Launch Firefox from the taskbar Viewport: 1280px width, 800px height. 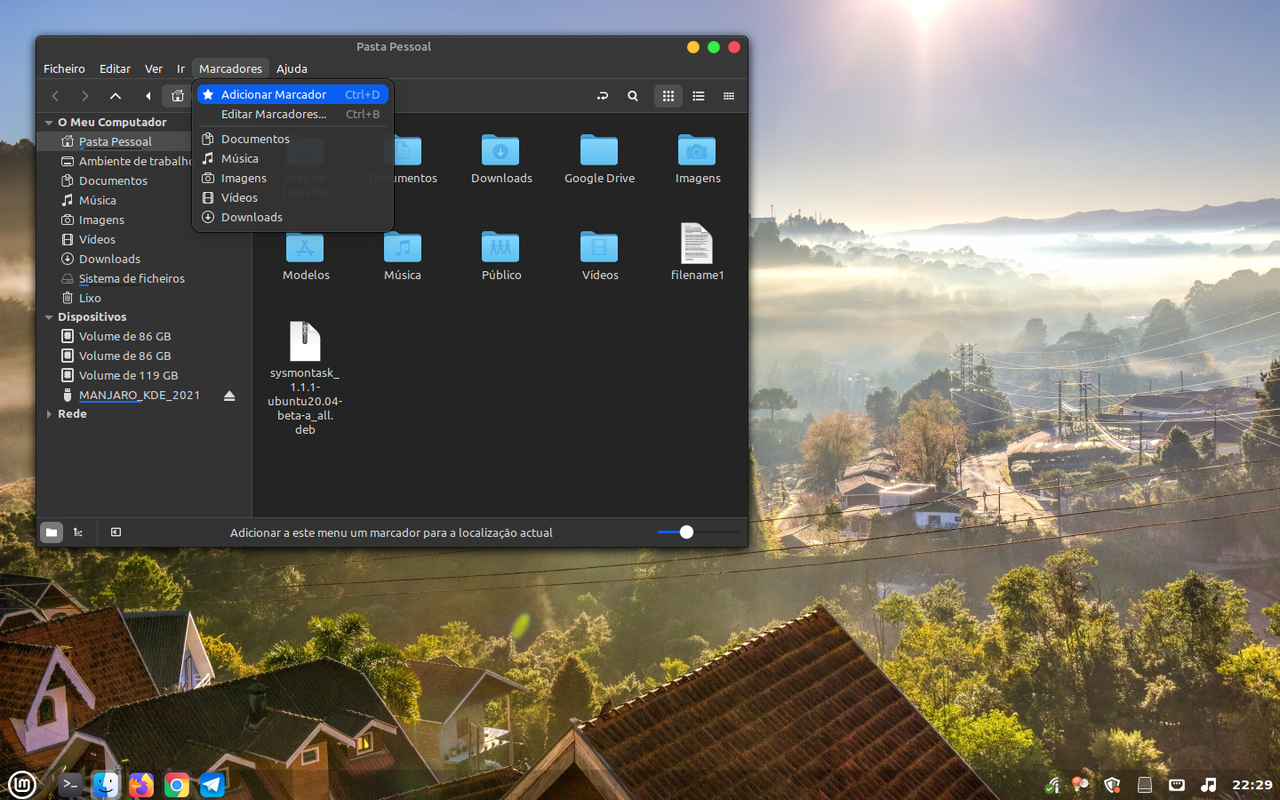[141, 784]
